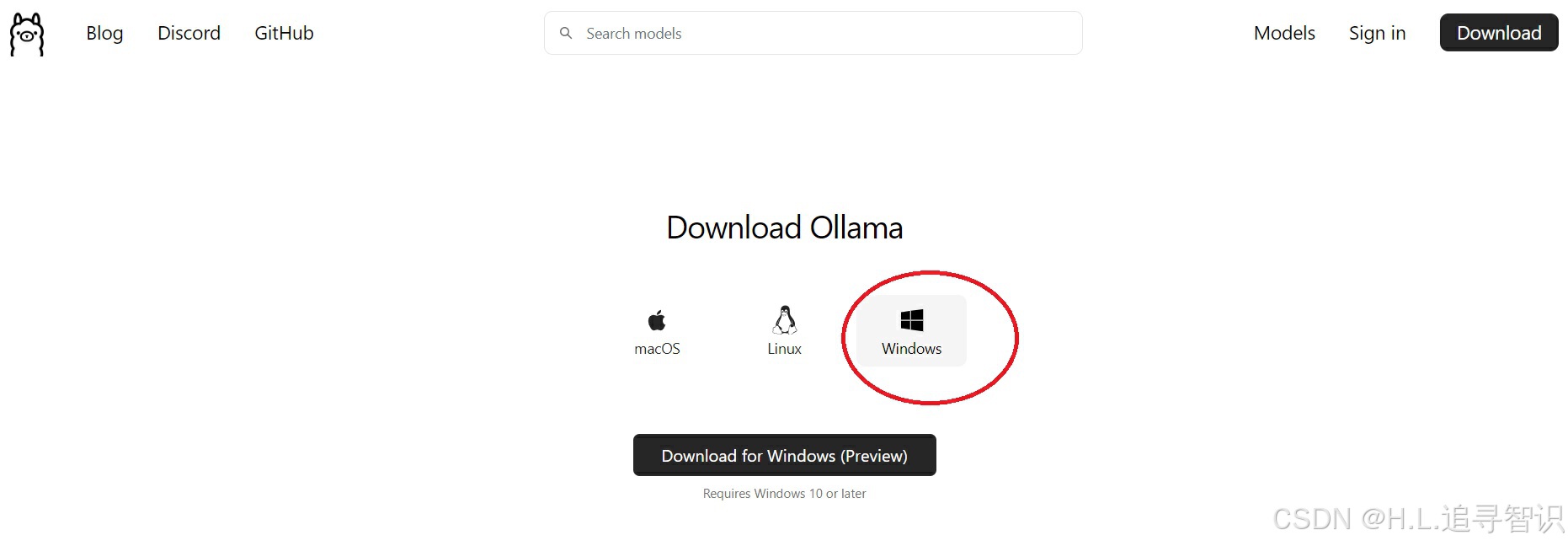Click the highlighted gray Windows platform tile
Screen dimensions: 1568x546
coord(912,330)
